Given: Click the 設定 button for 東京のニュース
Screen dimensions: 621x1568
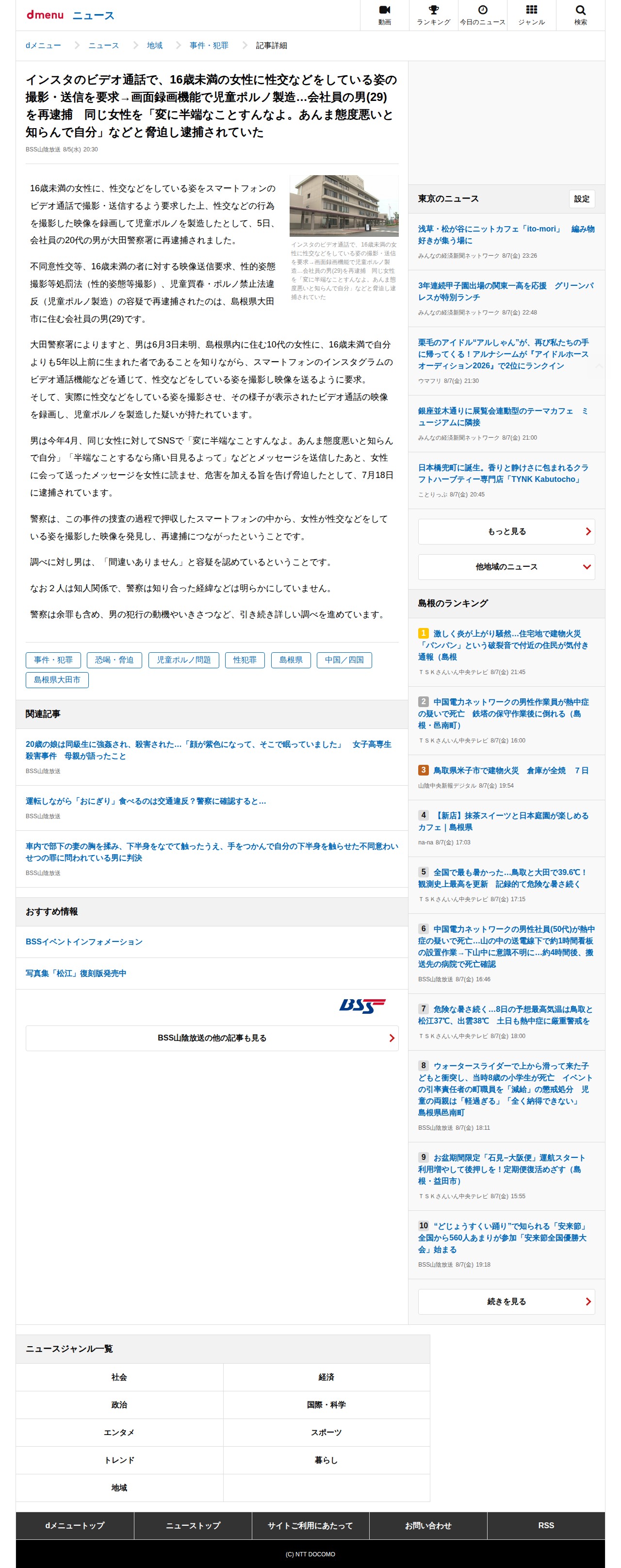Looking at the screenshot, I should click(x=582, y=199).
